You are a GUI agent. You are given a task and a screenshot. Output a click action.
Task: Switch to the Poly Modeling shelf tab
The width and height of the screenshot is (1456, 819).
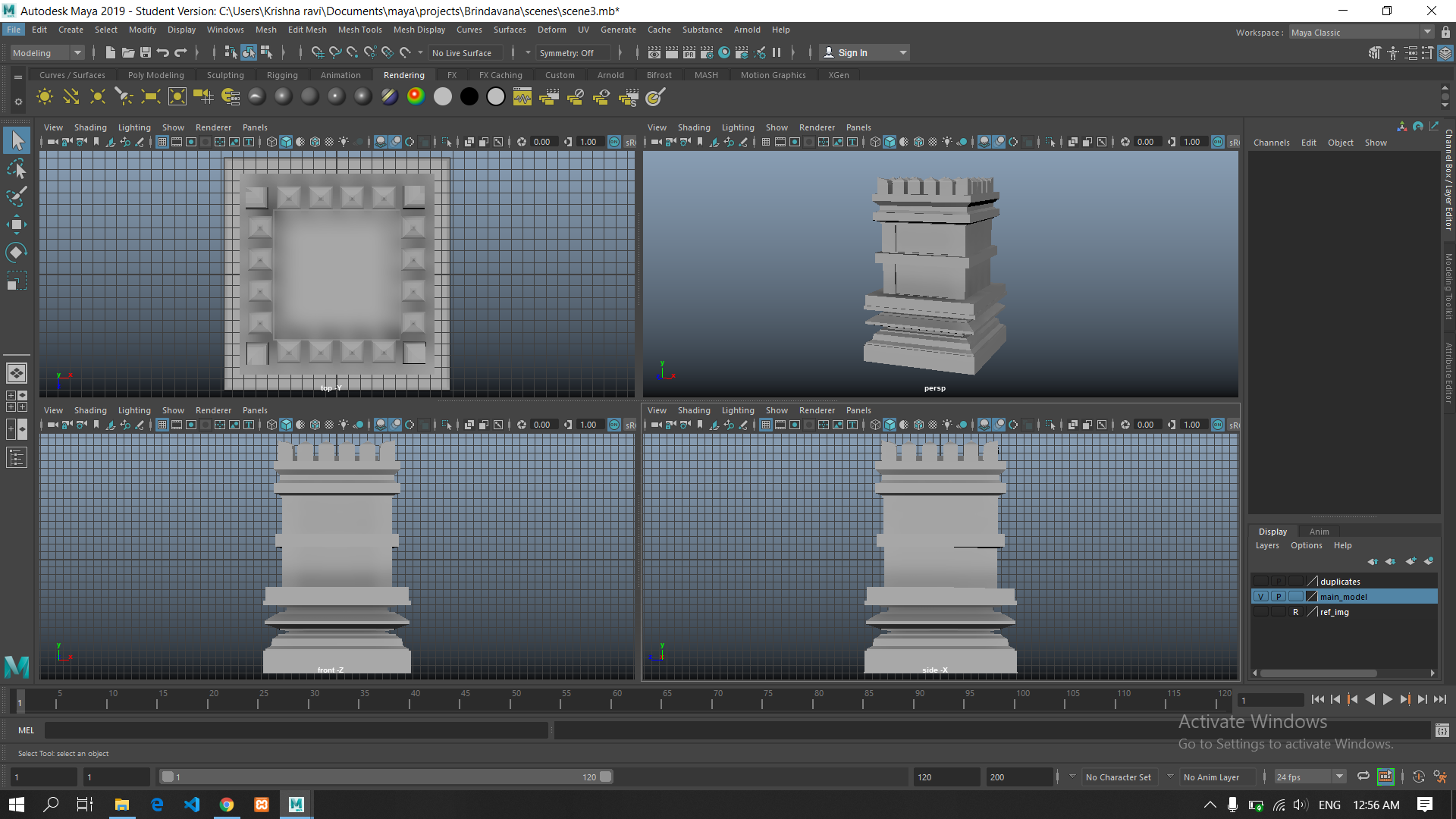[x=155, y=75]
